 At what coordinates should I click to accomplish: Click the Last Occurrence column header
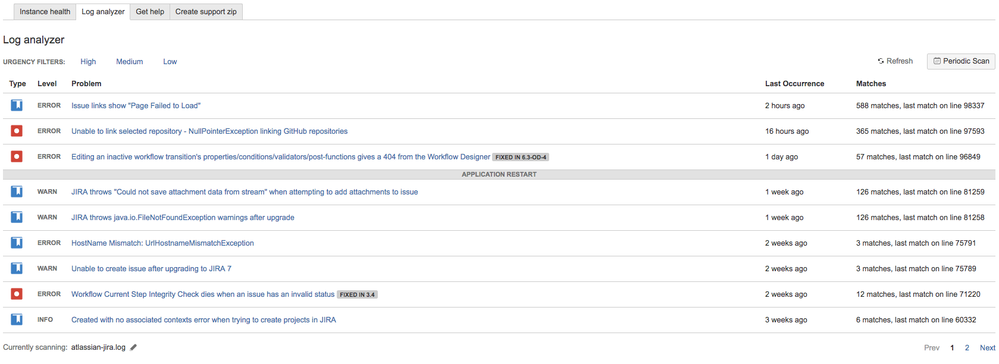click(794, 84)
